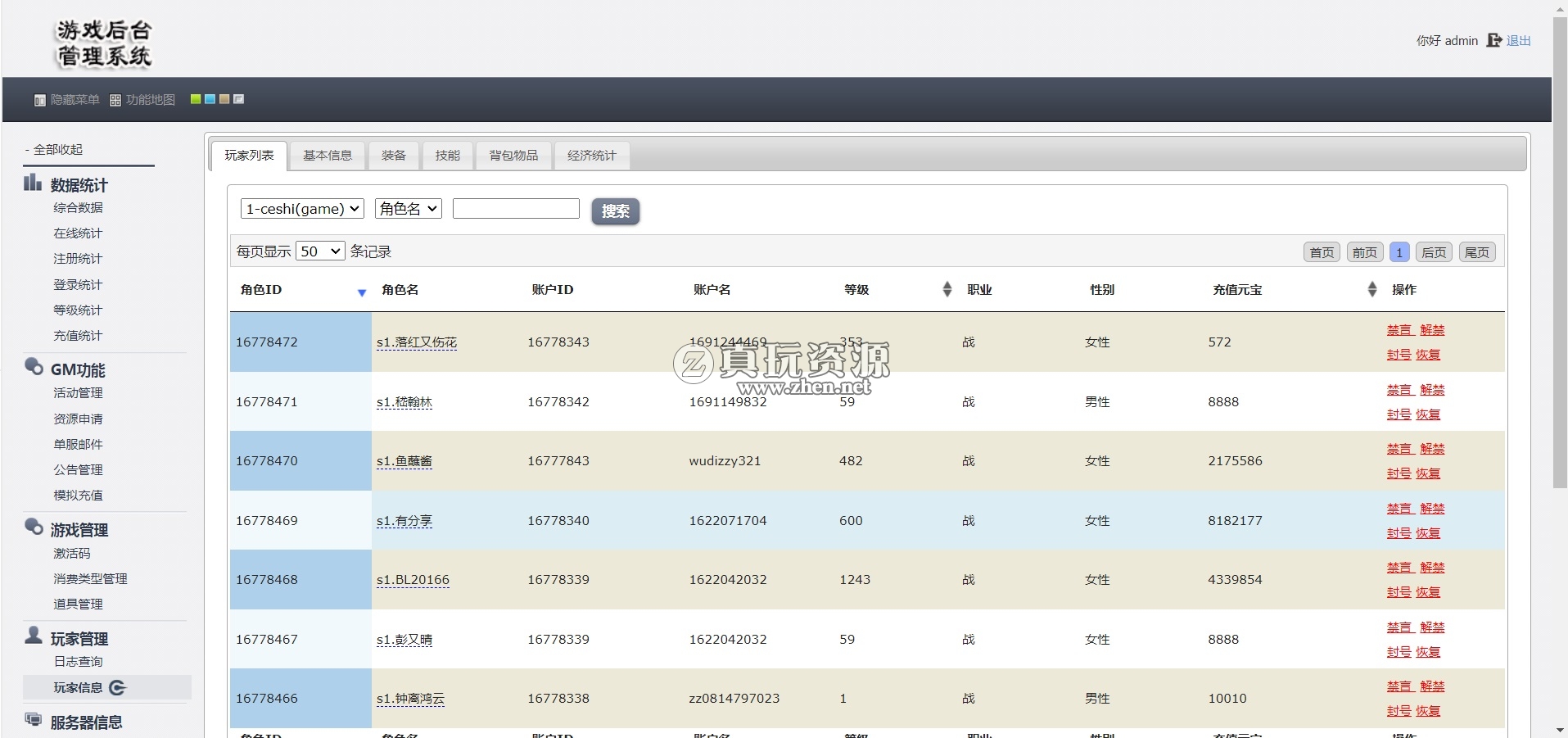Click 恢复 for role 16778468
The width and height of the screenshot is (1568, 738).
coord(1428,592)
